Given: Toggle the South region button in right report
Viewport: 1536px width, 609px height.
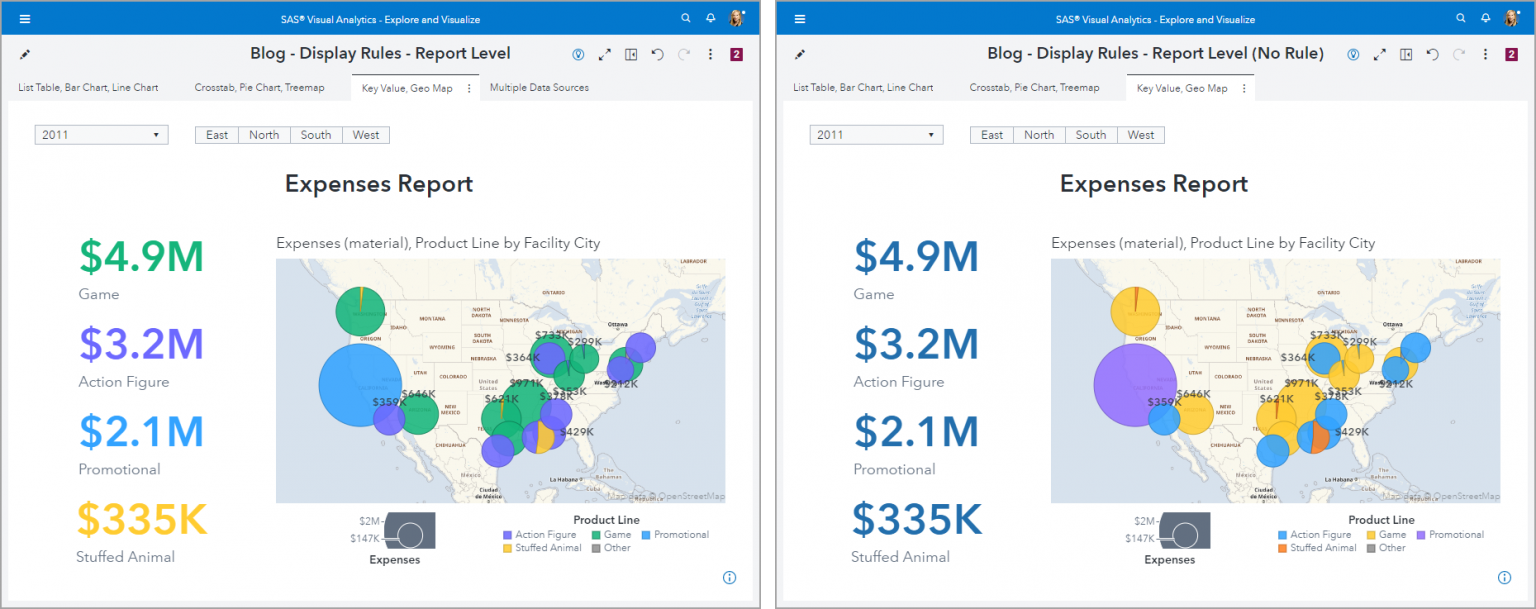Looking at the screenshot, I should coord(1090,135).
